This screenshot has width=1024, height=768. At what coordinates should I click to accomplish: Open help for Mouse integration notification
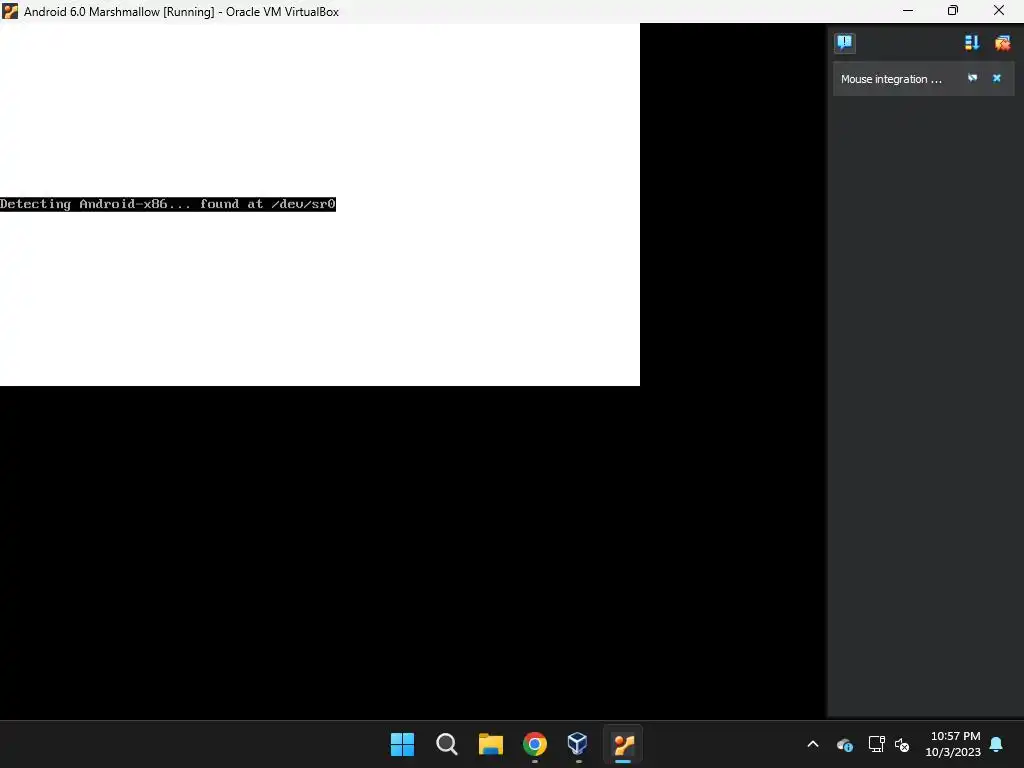pyautogui.click(x=972, y=78)
